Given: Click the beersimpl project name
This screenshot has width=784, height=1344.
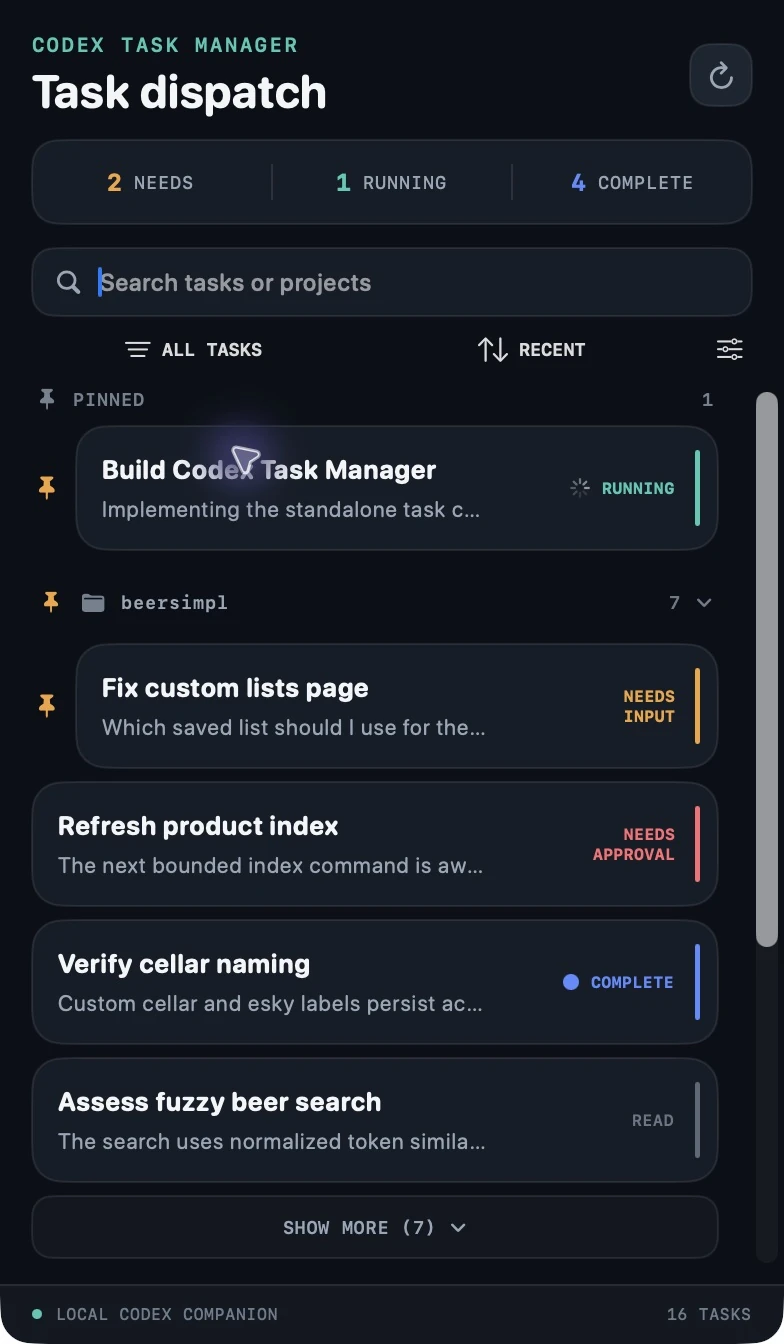Looking at the screenshot, I should [x=174, y=602].
